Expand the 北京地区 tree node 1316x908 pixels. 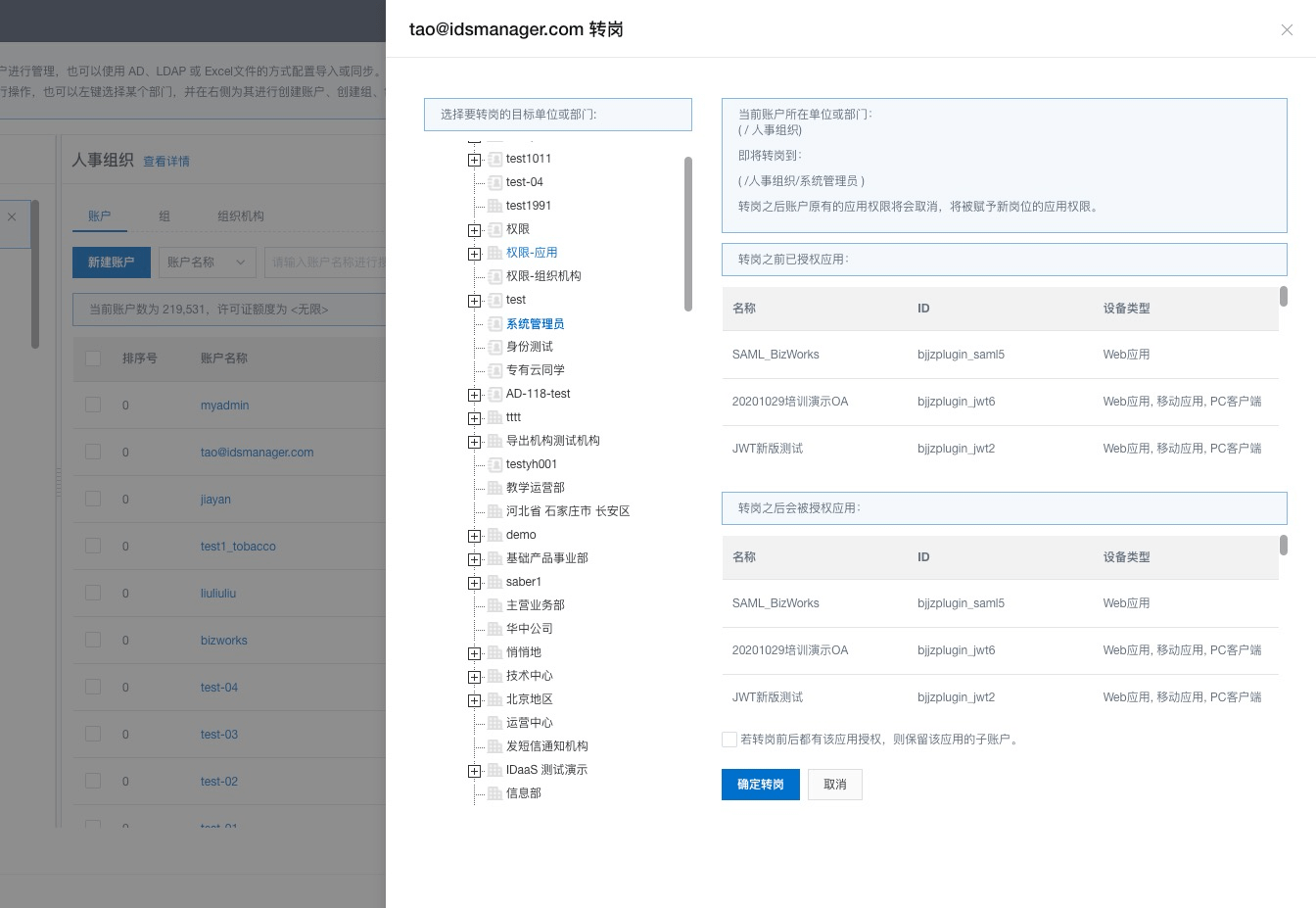(475, 700)
